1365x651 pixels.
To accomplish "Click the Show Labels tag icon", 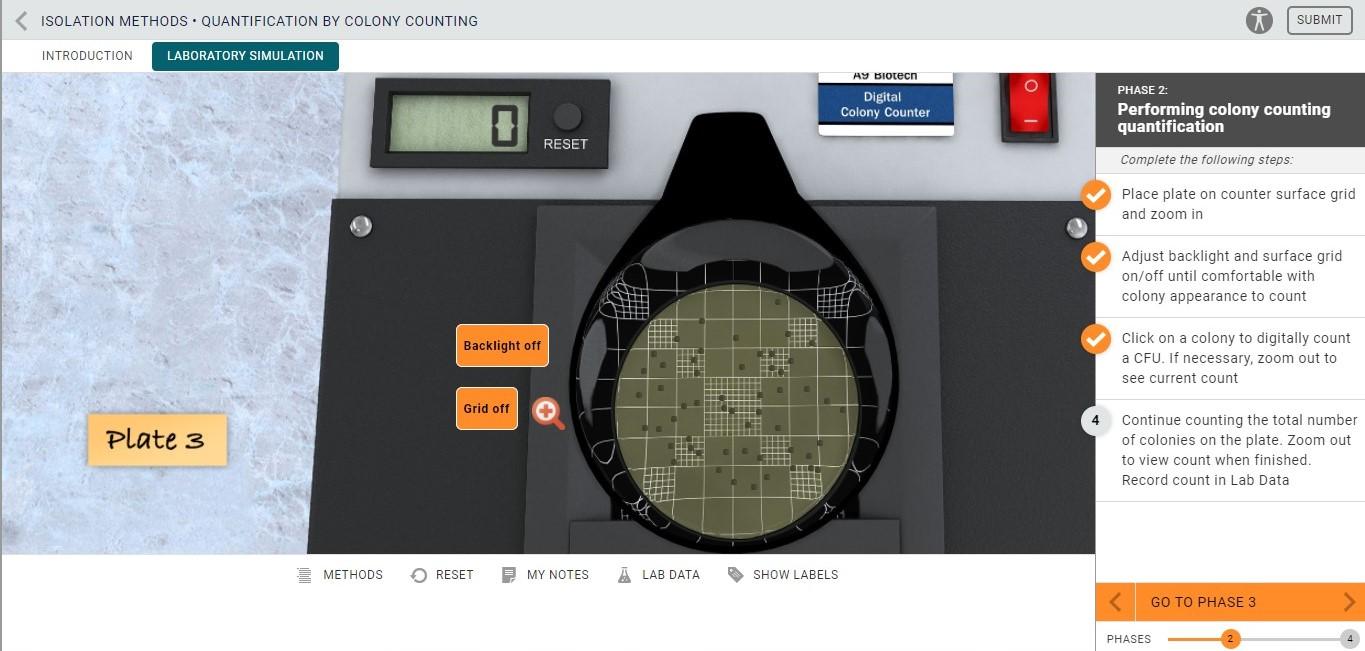I will (736, 574).
